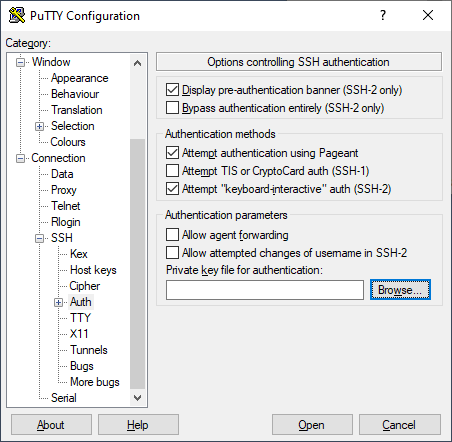Select SSH in the category tree
Screen dimensions: 452x442
tap(62, 238)
